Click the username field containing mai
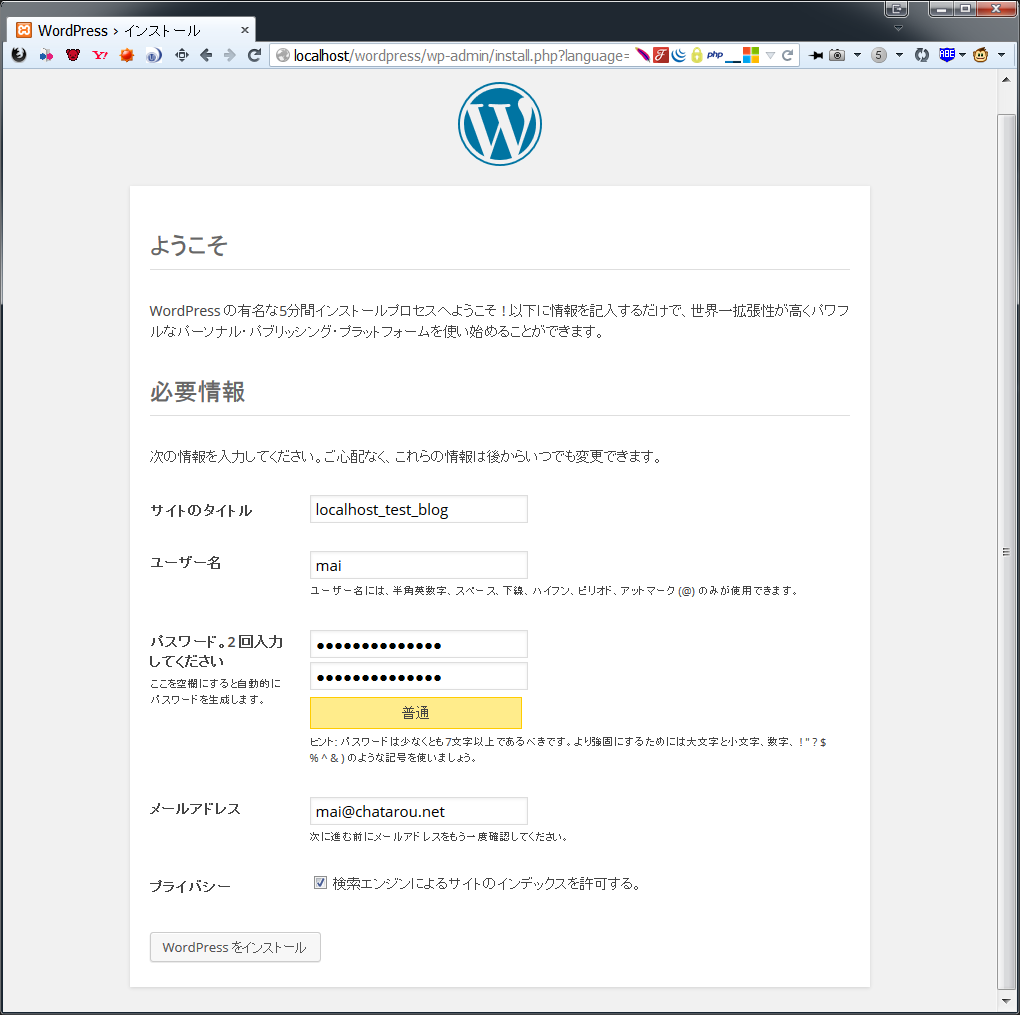 (x=418, y=565)
